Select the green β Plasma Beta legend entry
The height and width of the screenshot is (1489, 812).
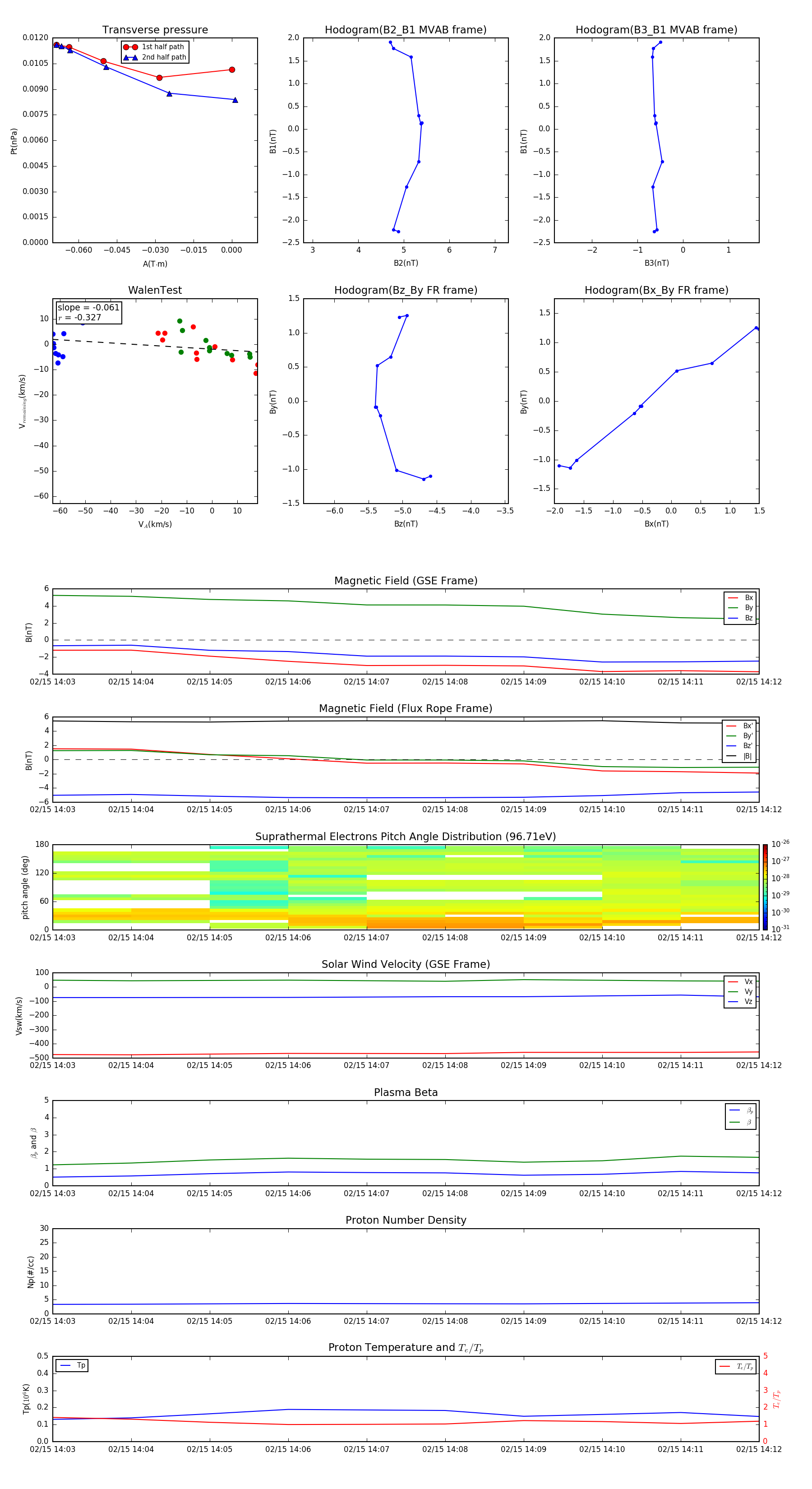point(741,1122)
